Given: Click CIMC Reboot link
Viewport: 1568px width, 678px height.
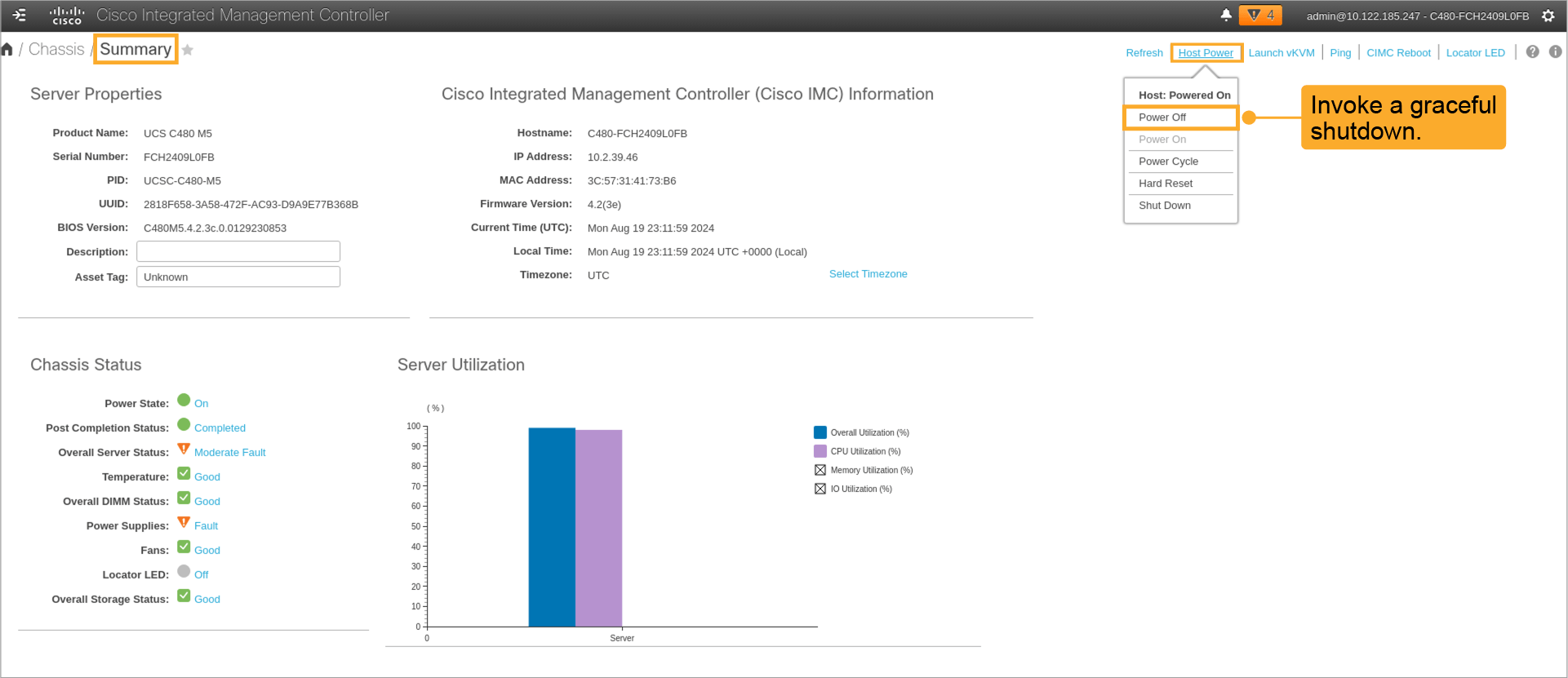Looking at the screenshot, I should coord(1398,53).
